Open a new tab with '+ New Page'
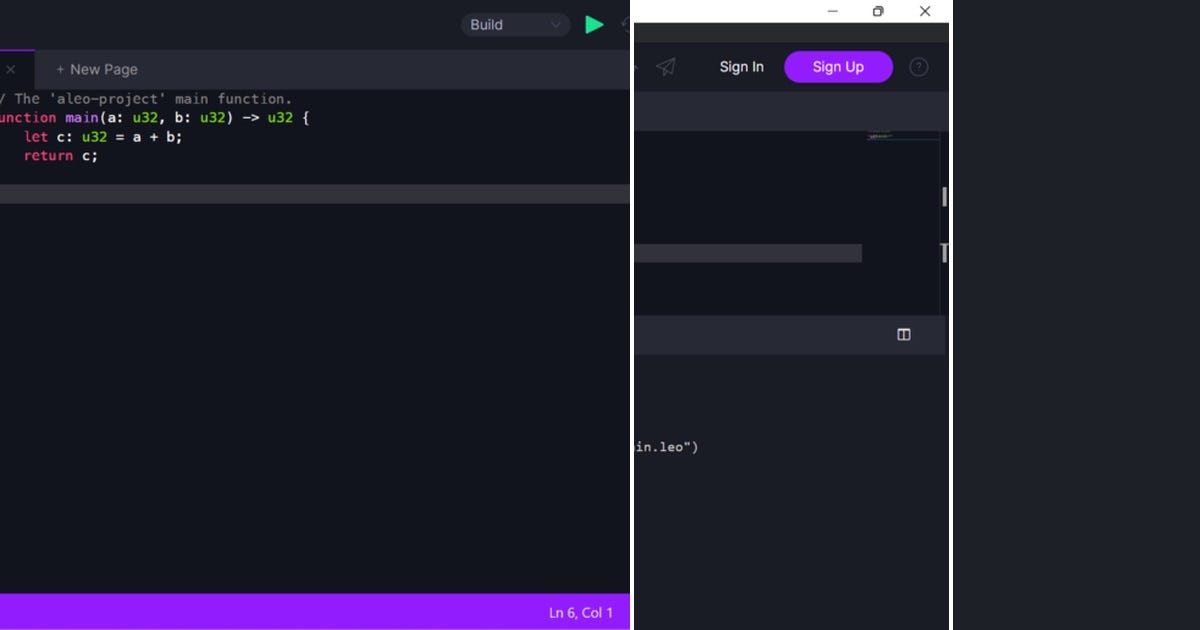 point(96,69)
